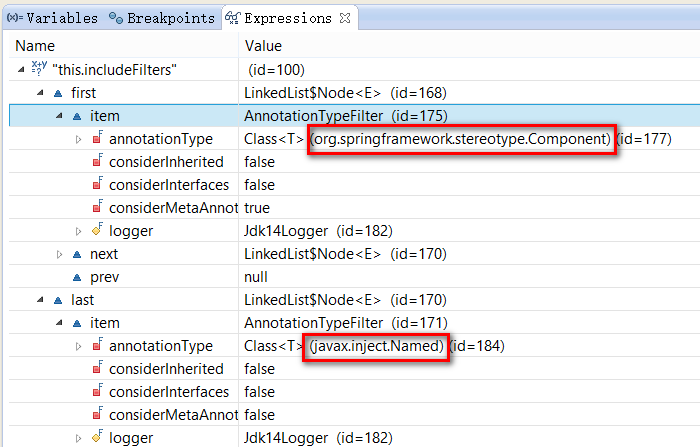The width and height of the screenshot is (700, 447).
Task: Click the blue icon of item id=171
Action: tap(77, 323)
